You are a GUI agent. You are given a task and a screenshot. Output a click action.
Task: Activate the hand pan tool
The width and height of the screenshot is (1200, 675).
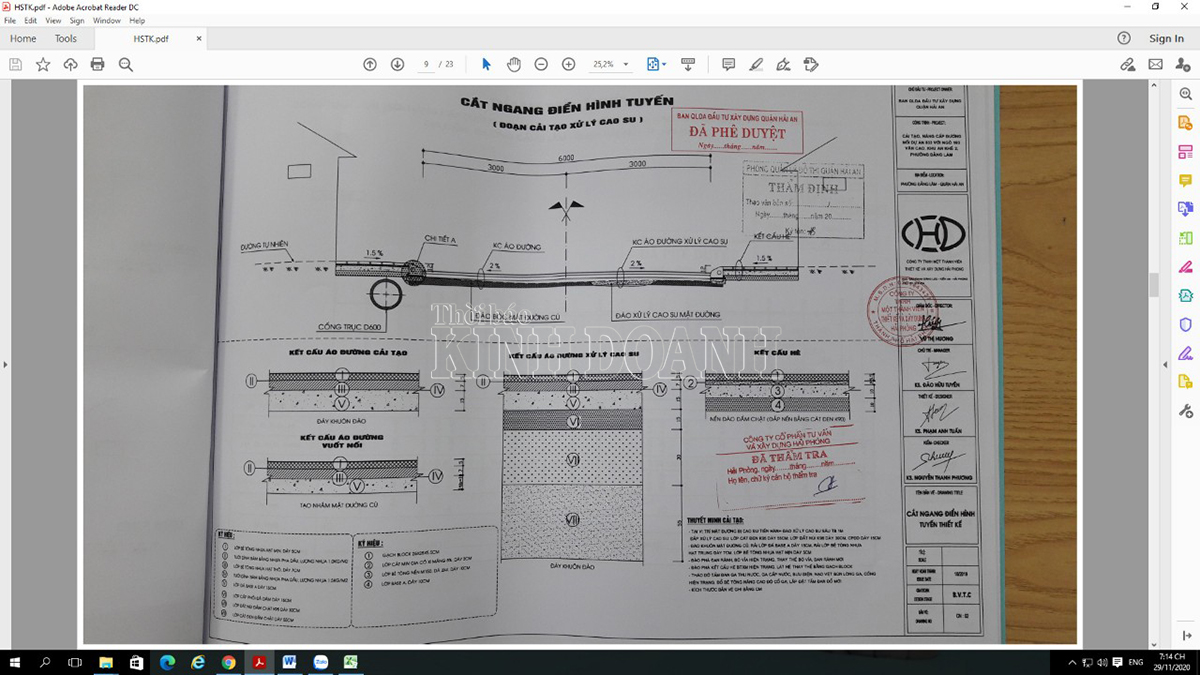514,64
